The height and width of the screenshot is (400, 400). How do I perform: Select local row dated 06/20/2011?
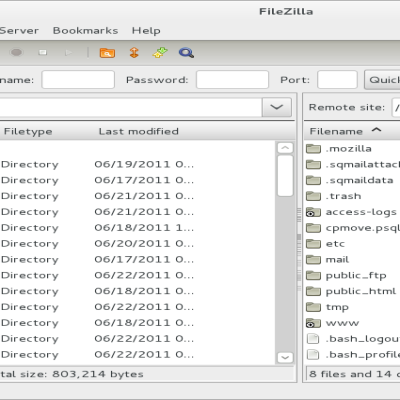[137, 244]
